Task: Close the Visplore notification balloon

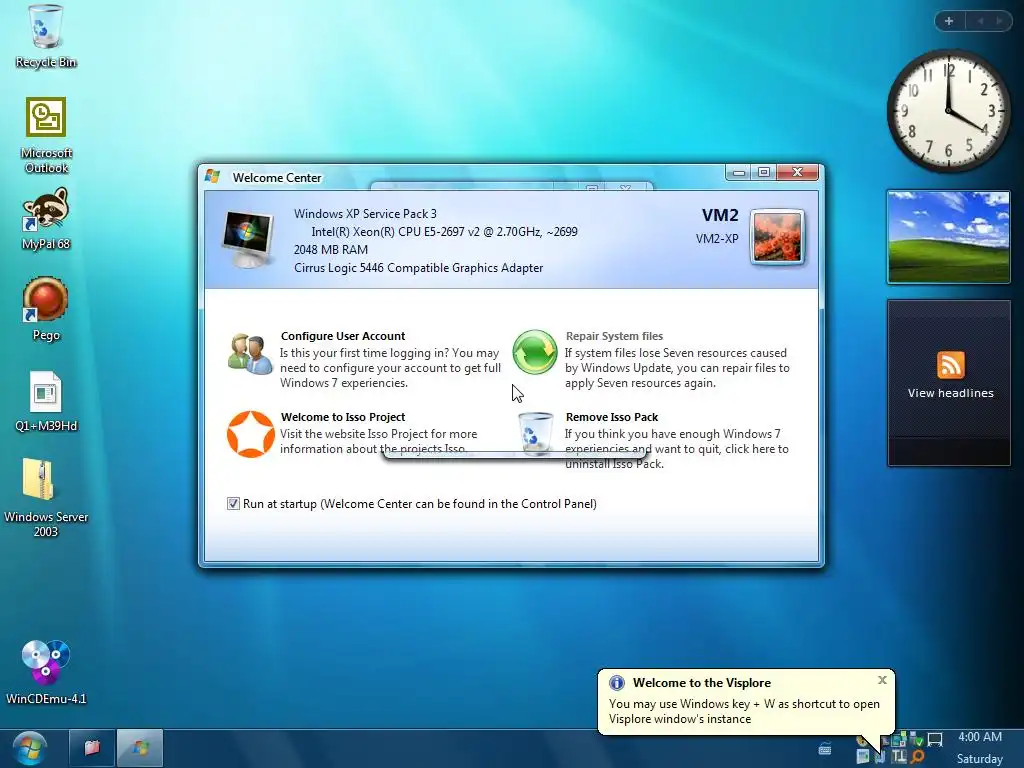Action: point(882,680)
